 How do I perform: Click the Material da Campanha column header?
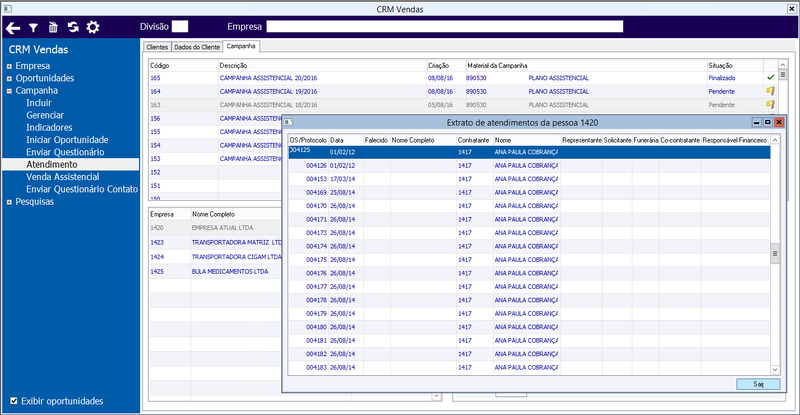coord(586,65)
